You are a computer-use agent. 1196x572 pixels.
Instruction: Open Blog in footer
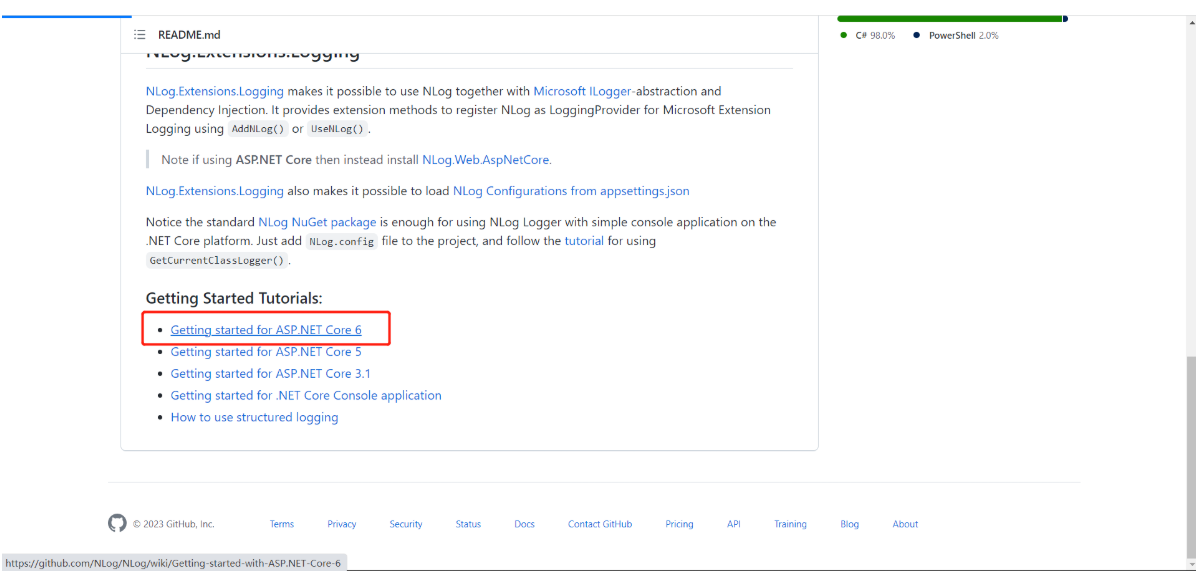pos(849,524)
